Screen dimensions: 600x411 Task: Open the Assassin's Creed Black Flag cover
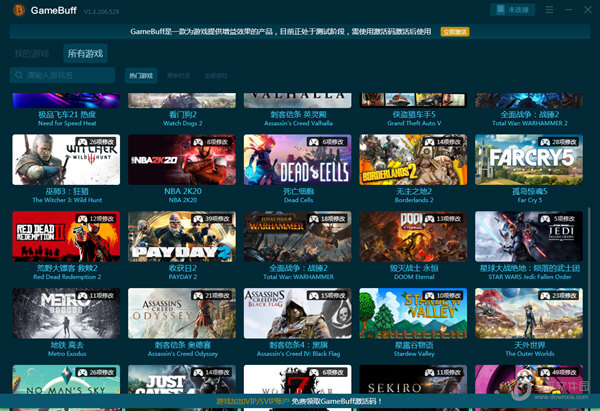[298, 313]
